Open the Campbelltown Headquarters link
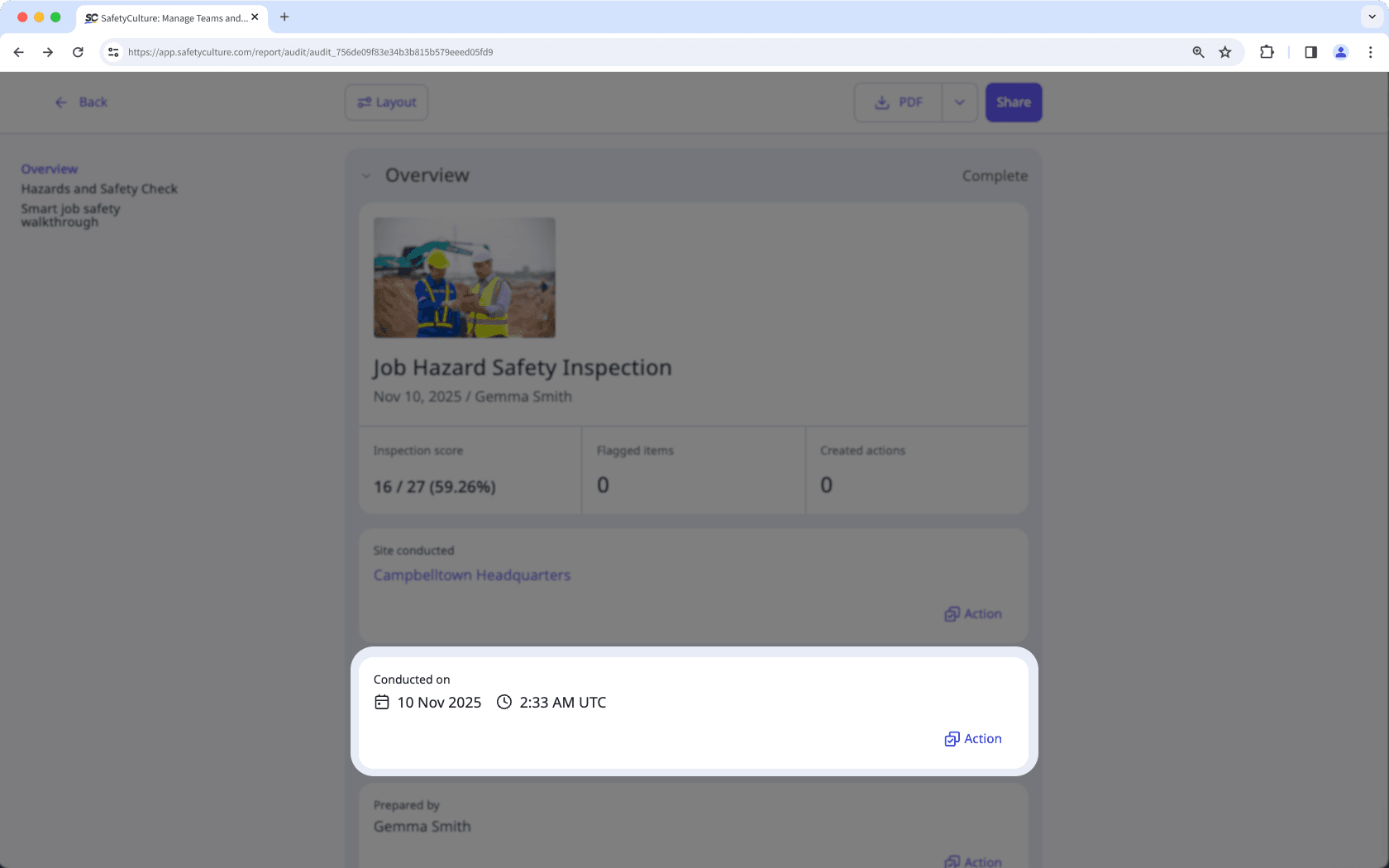 pyautogui.click(x=471, y=575)
